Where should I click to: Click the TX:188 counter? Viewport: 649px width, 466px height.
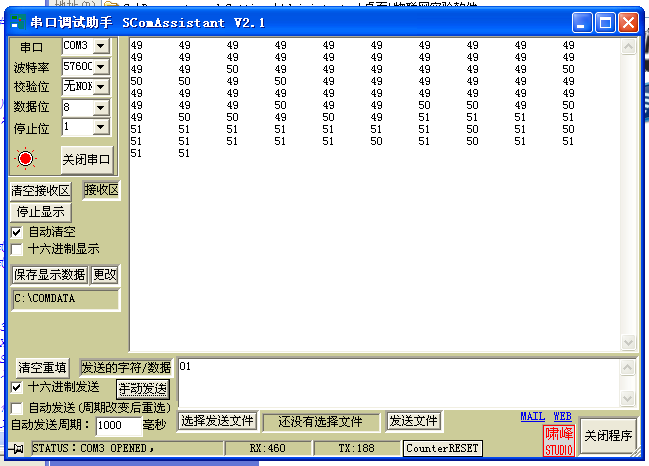(x=356, y=449)
